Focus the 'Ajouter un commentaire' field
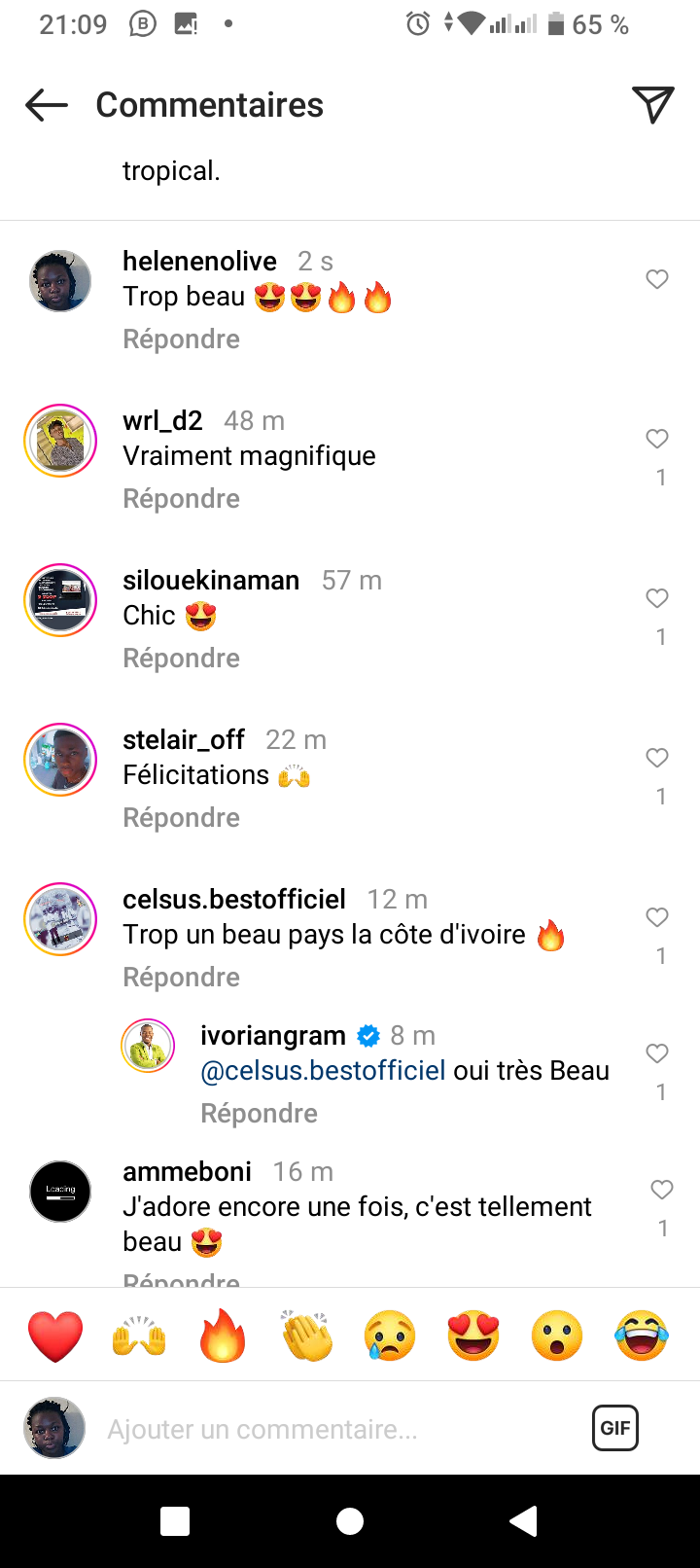The image size is (700, 1568). pyautogui.click(x=331, y=1429)
